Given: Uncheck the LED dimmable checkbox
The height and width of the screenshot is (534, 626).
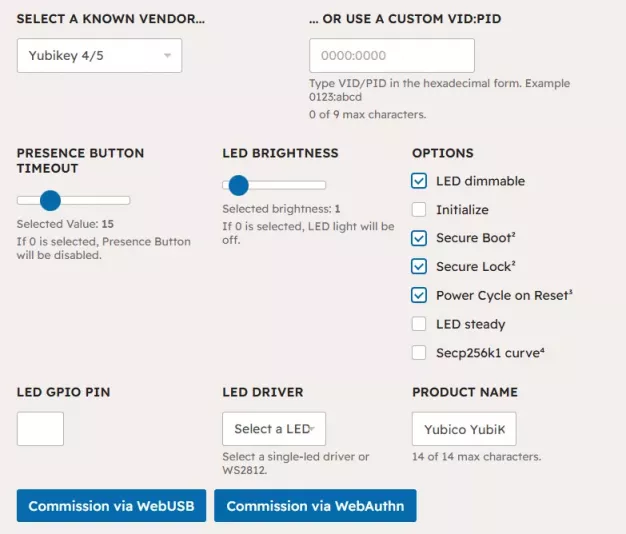Looking at the screenshot, I should [x=419, y=181].
